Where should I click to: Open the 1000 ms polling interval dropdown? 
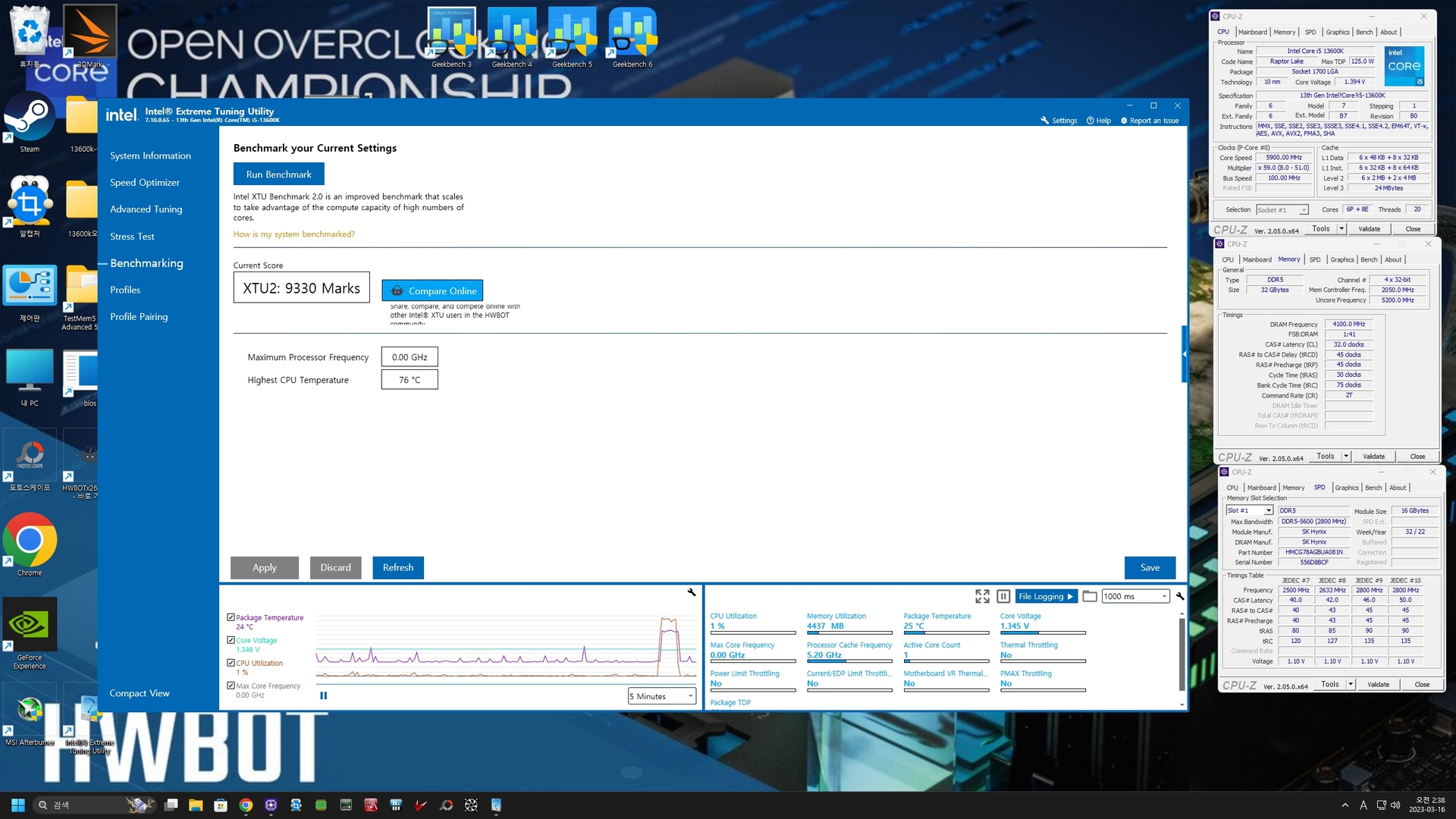click(1135, 596)
